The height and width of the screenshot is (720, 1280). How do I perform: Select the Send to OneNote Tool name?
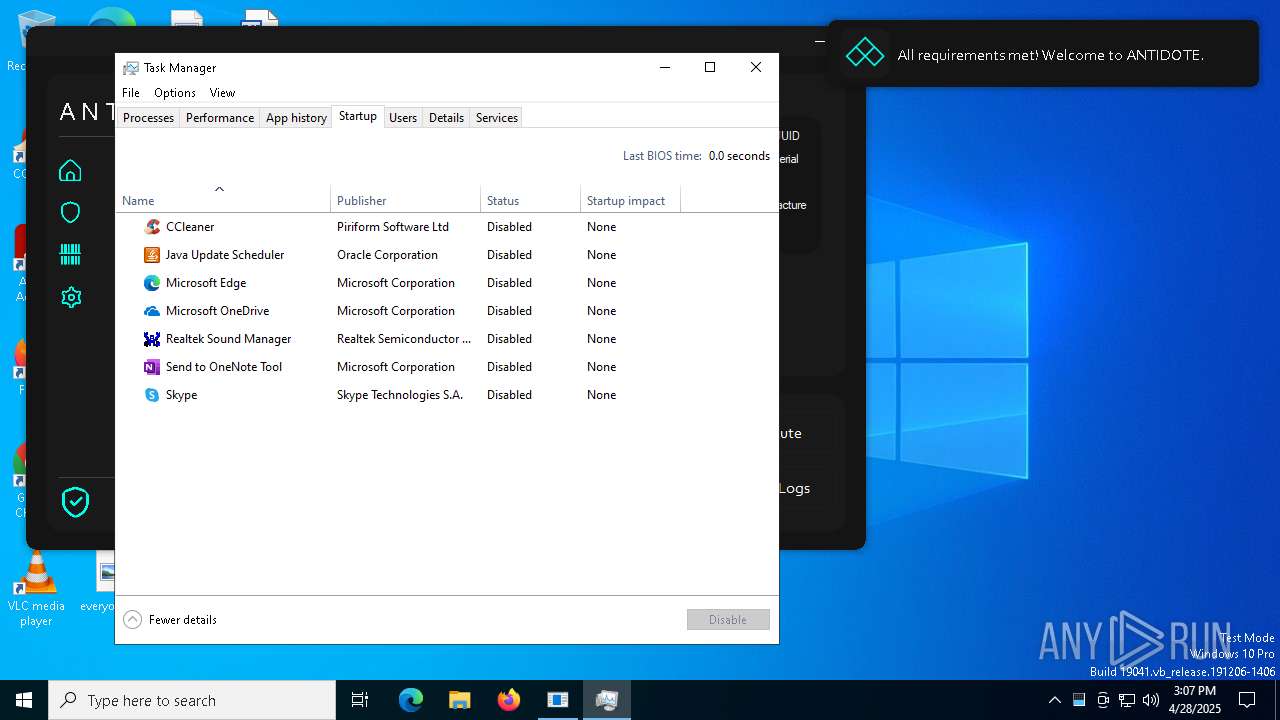click(x=224, y=367)
